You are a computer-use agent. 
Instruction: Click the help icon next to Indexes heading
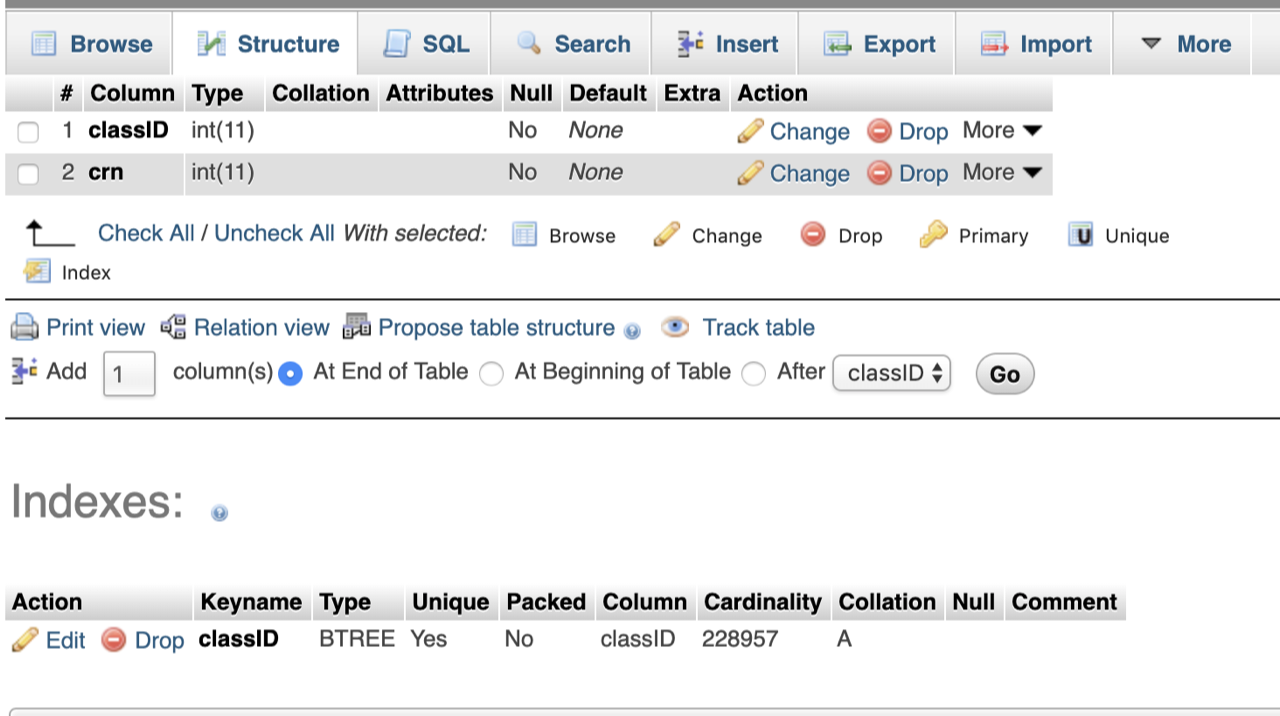(220, 513)
